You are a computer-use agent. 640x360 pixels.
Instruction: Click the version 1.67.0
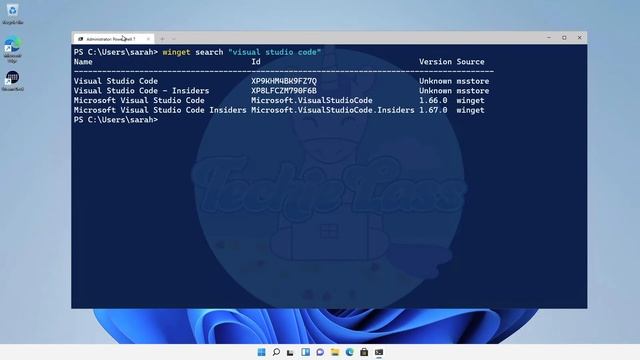click(433, 110)
